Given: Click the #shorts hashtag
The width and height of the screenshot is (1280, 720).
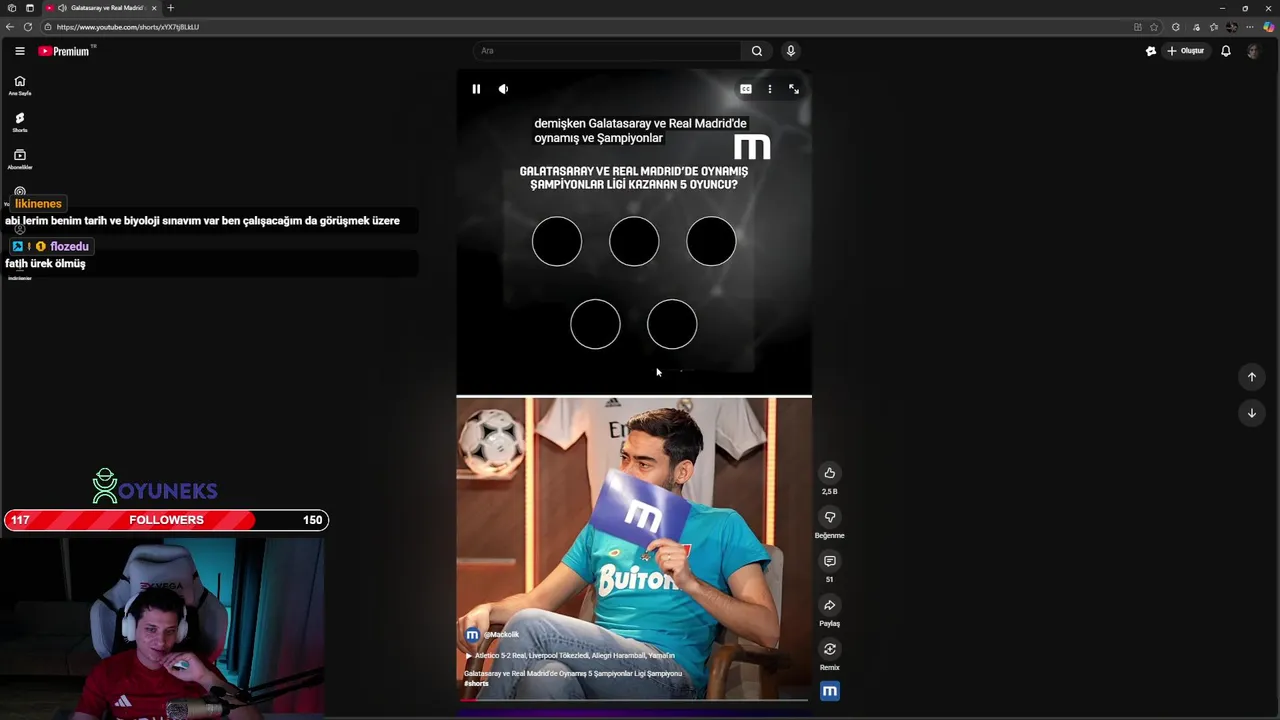Looking at the screenshot, I should tap(476, 684).
